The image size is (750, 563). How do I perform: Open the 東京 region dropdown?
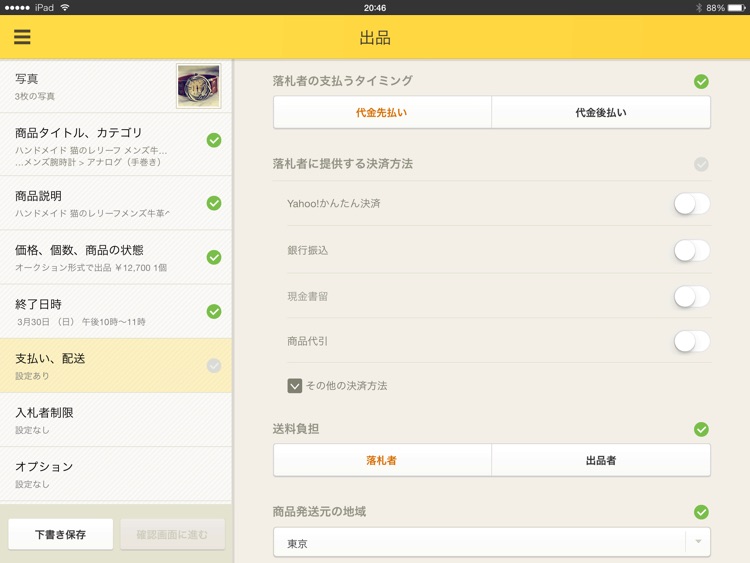[492, 542]
